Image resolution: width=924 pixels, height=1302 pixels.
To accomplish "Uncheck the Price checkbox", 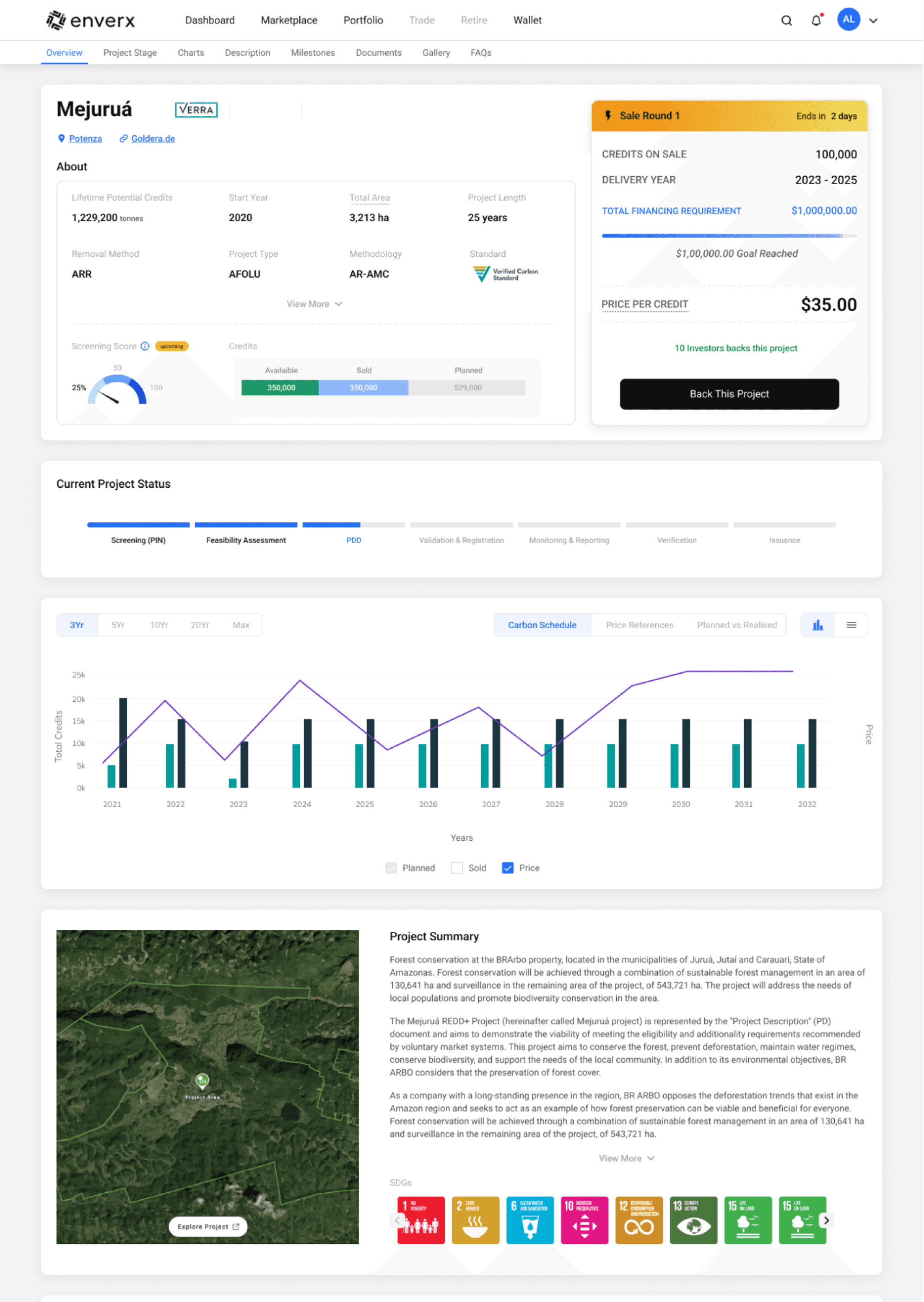I will pos(508,868).
